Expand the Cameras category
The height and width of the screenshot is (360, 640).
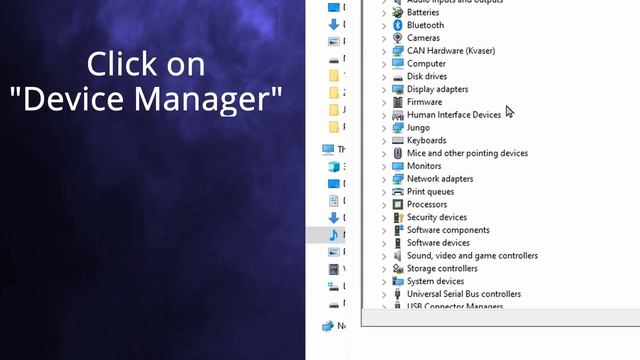(384, 39)
